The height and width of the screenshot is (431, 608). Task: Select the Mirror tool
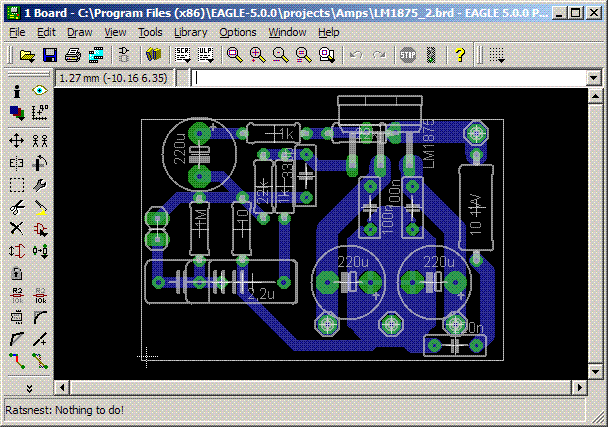tap(17, 163)
